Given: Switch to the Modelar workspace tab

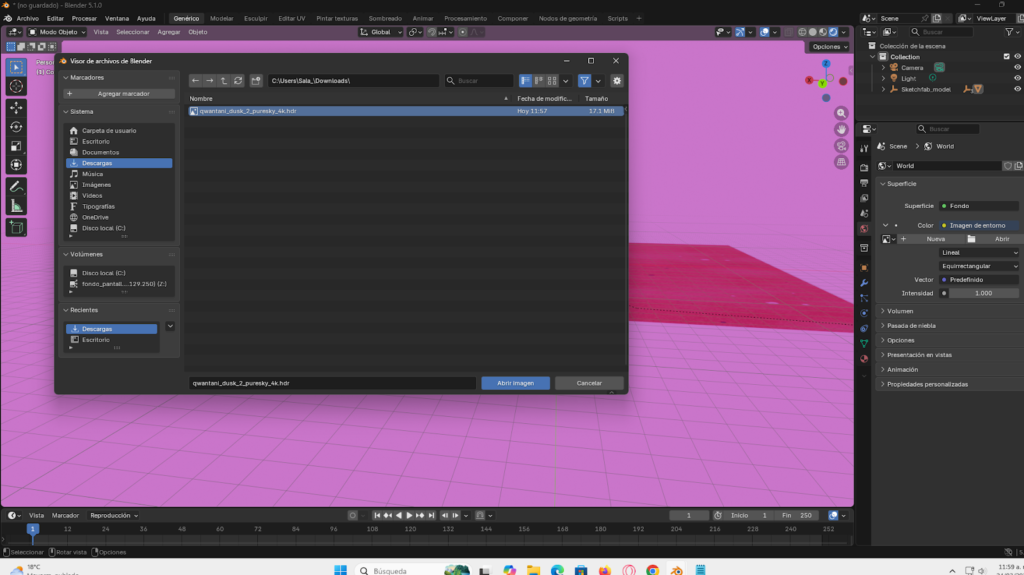Looking at the screenshot, I should [x=221, y=18].
